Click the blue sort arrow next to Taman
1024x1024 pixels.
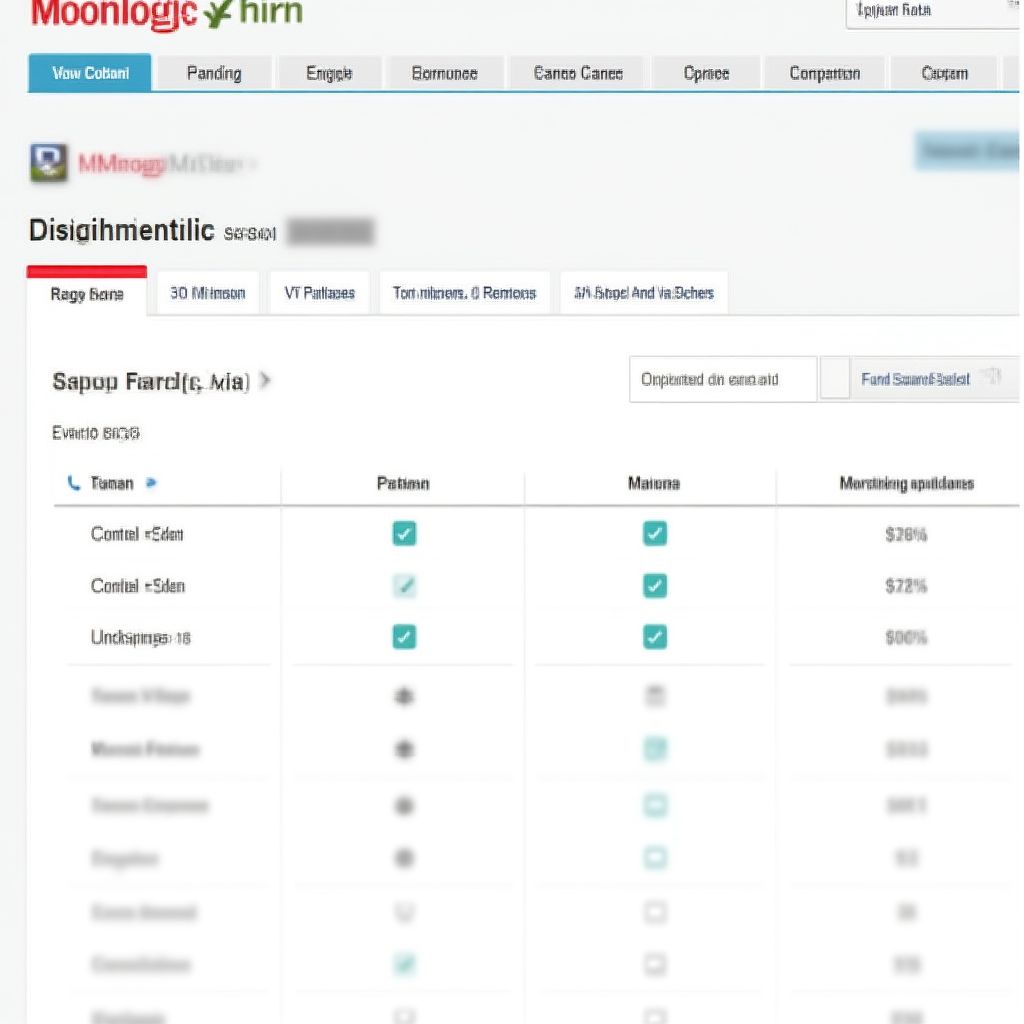[151, 483]
